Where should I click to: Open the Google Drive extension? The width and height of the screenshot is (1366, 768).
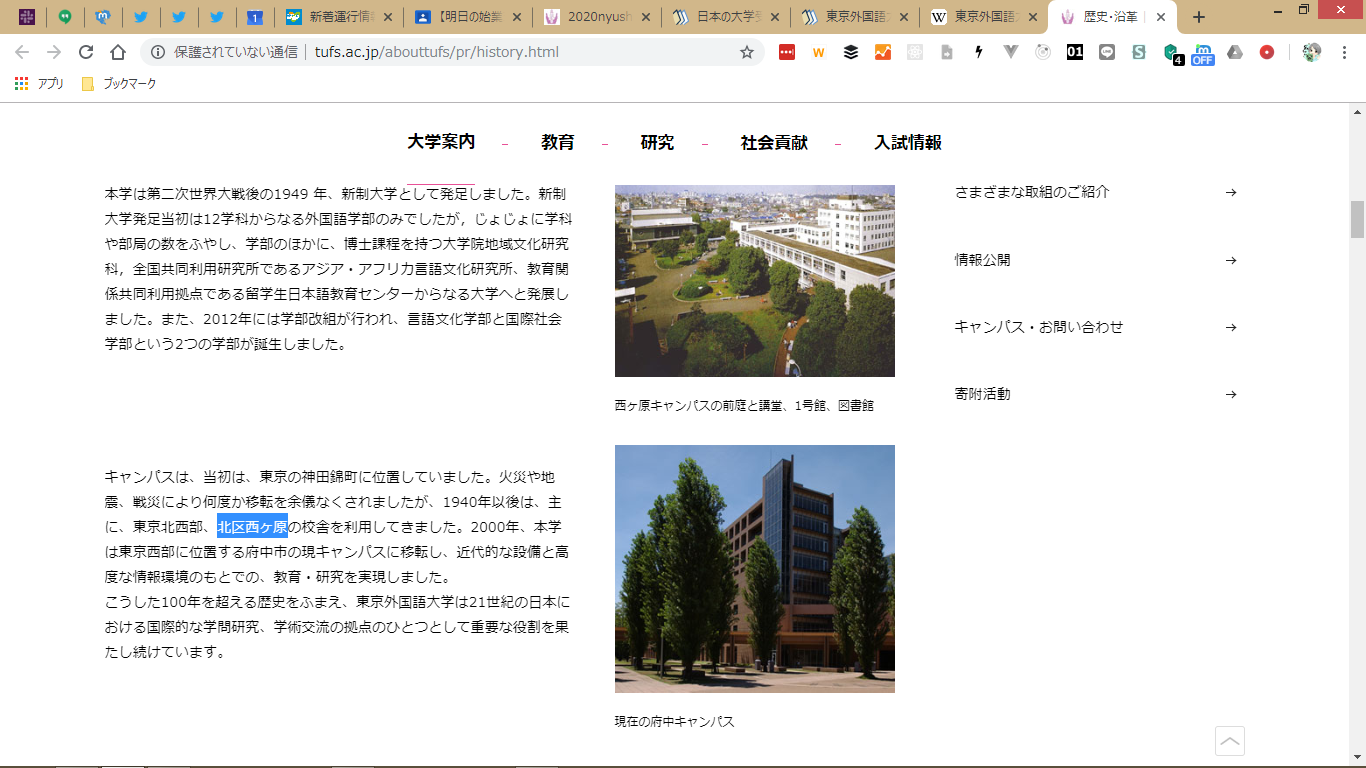(x=1235, y=52)
